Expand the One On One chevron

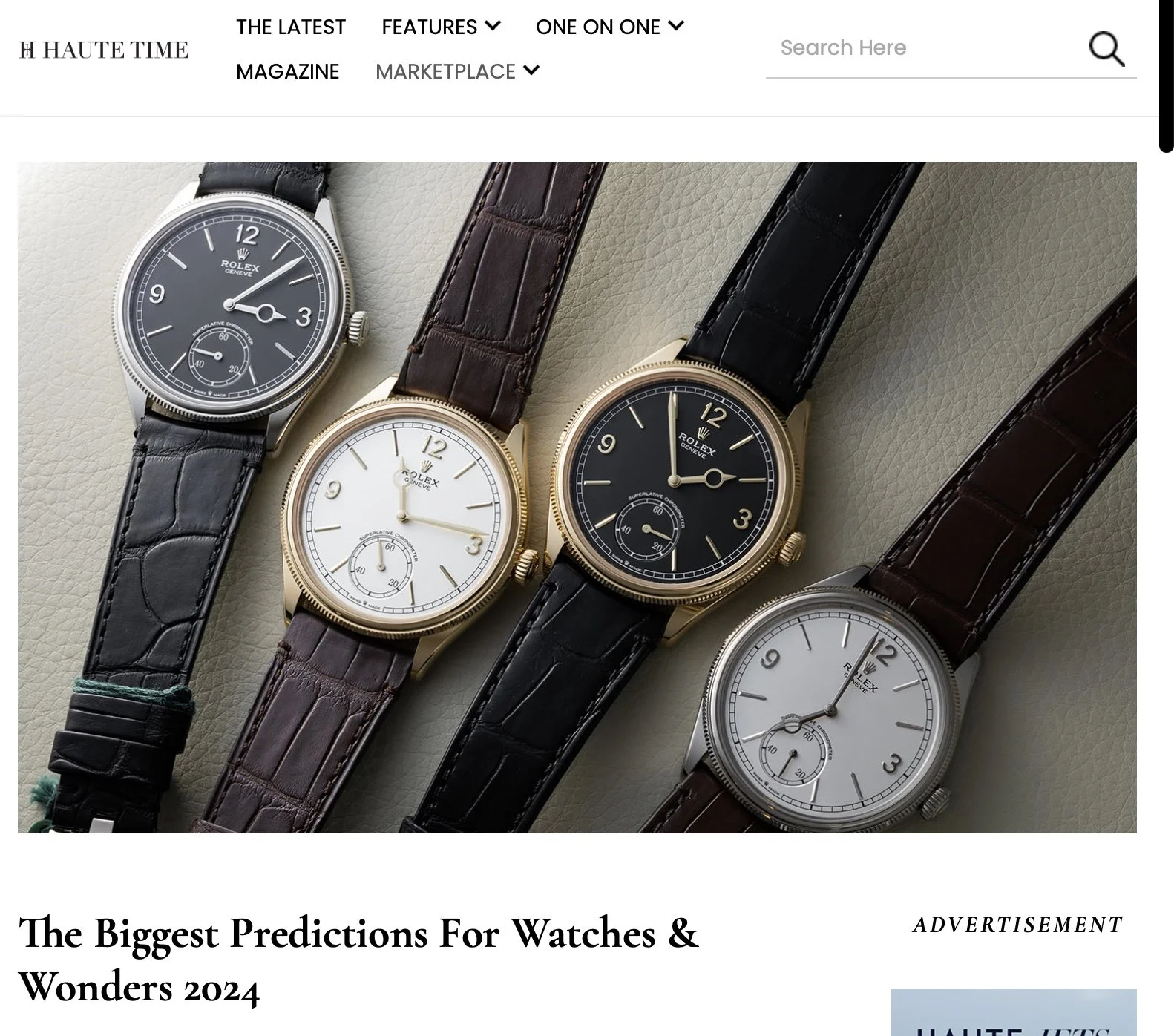coord(675,27)
